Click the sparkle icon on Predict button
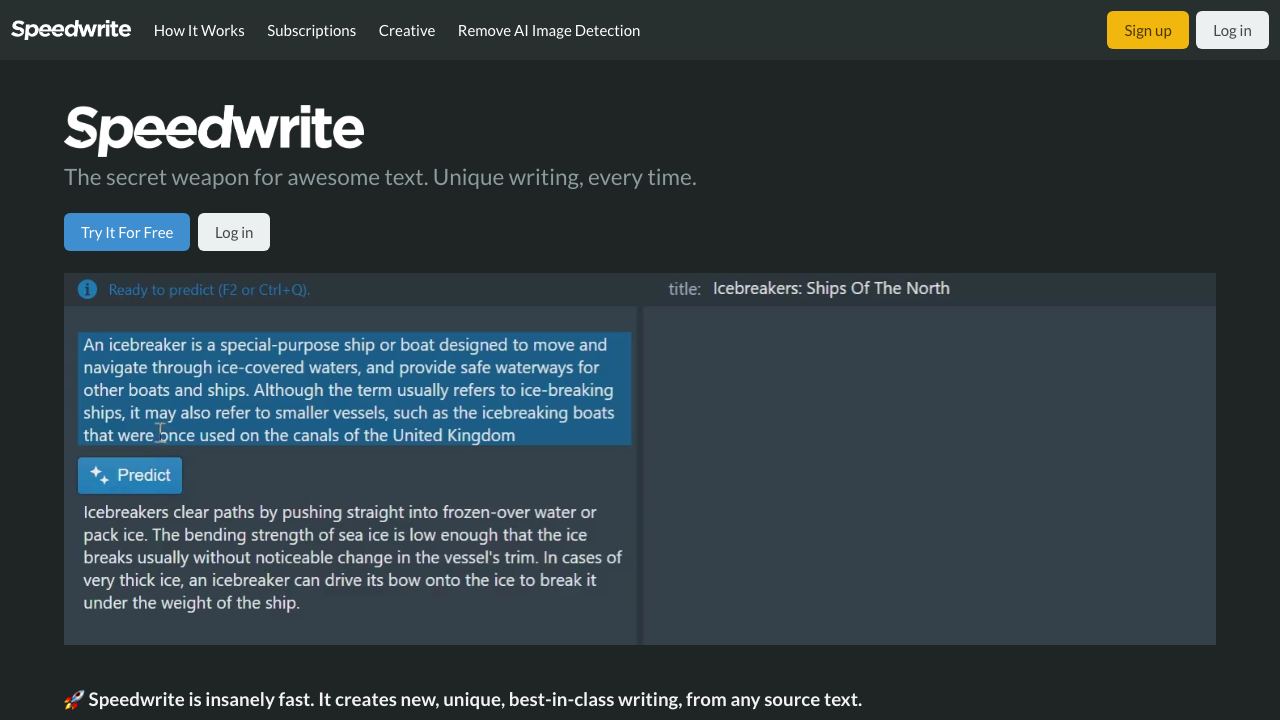 coord(99,475)
